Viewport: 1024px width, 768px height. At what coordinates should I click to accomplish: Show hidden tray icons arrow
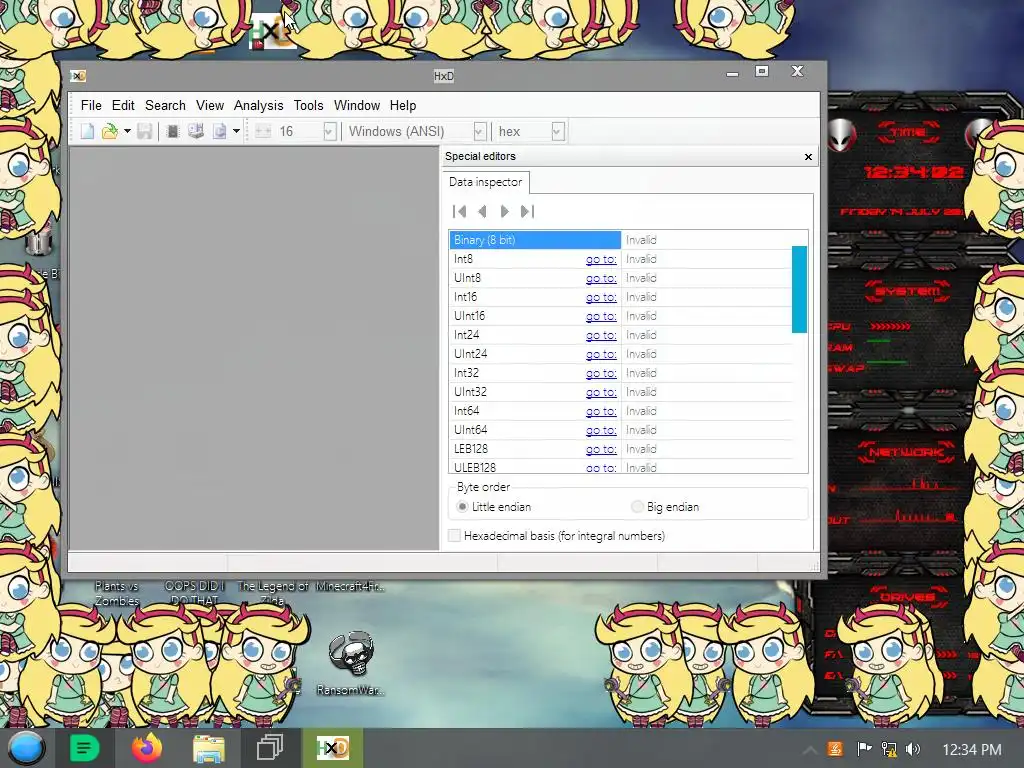(809, 750)
